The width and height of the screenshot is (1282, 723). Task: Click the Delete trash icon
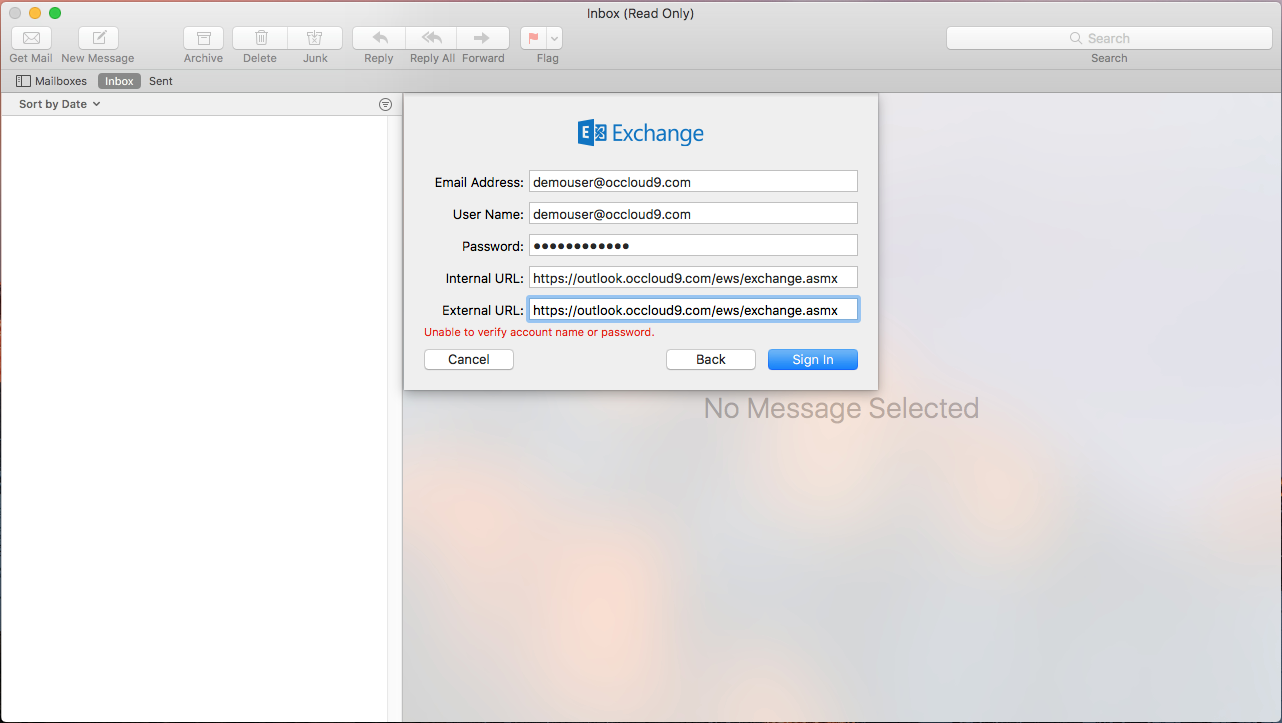pos(260,38)
